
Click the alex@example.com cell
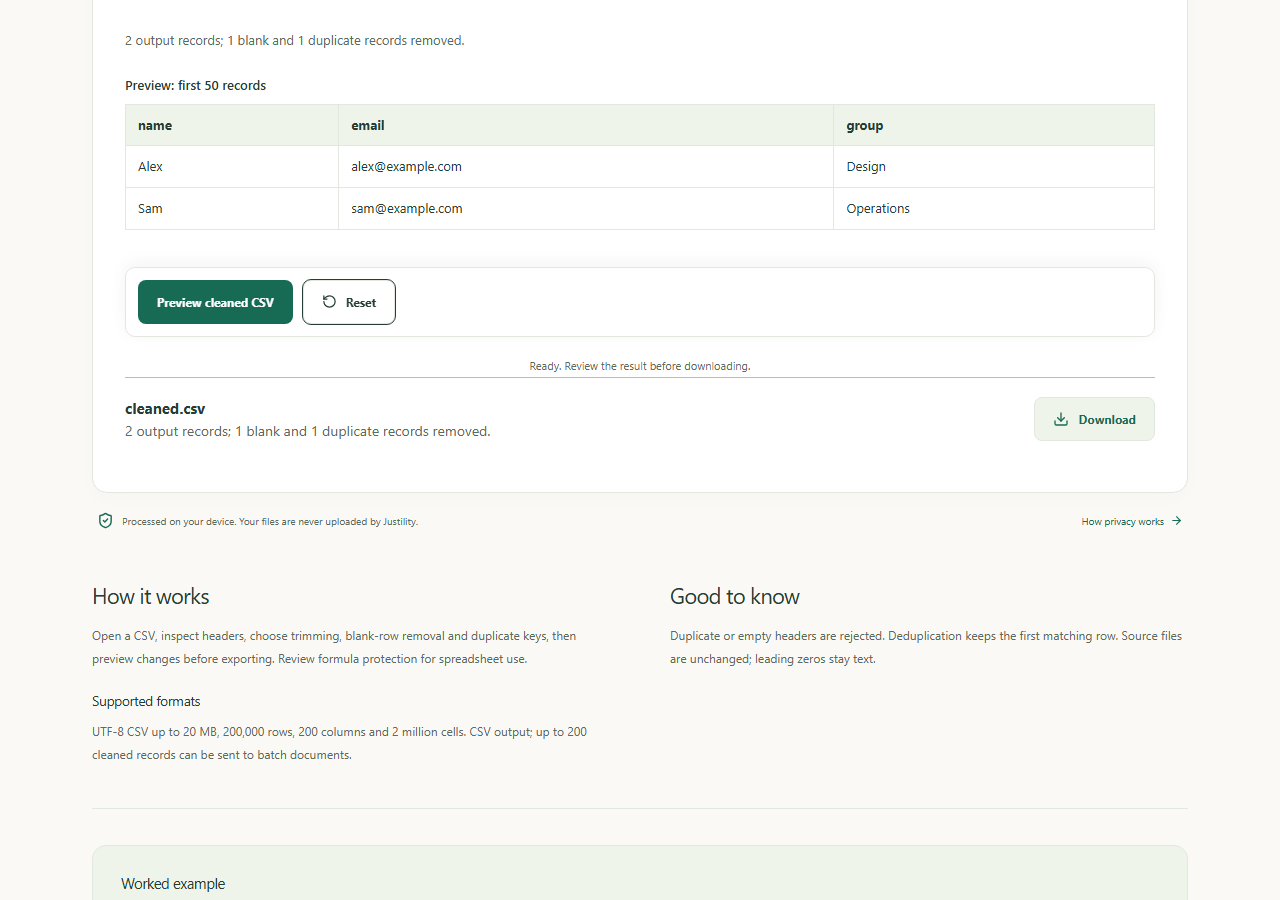(586, 167)
